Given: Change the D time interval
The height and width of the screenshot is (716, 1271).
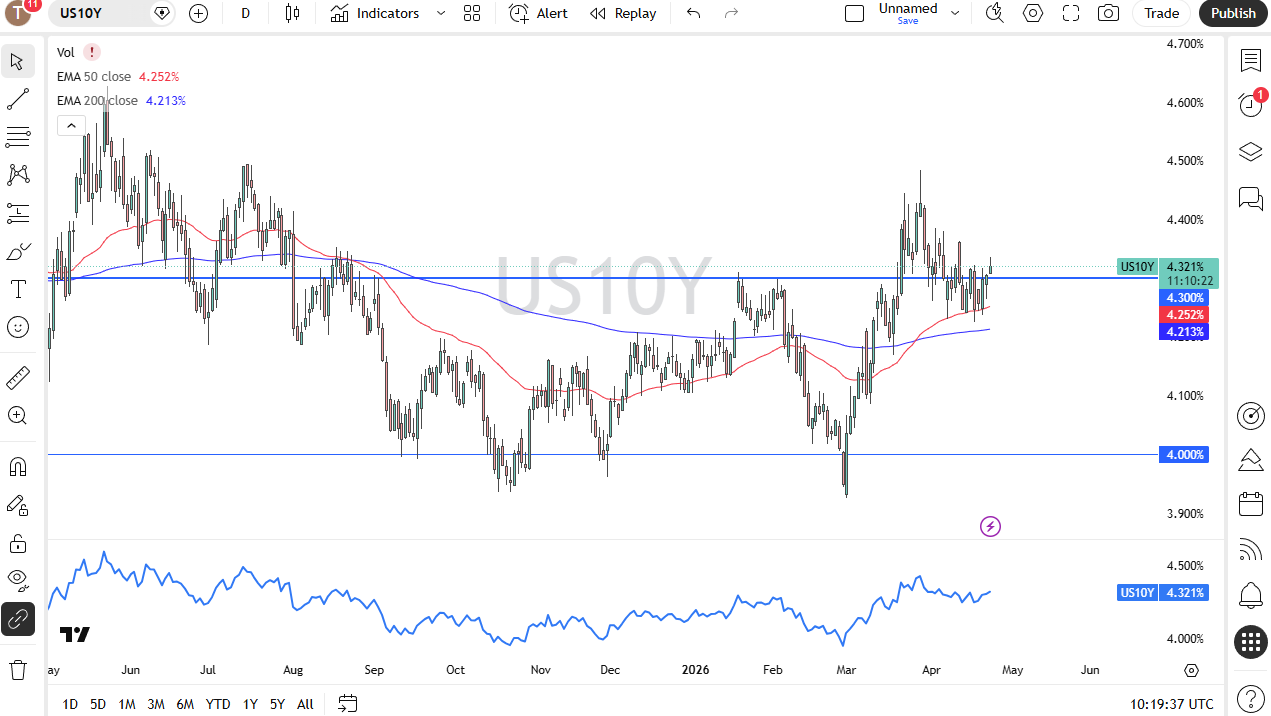Looking at the screenshot, I should click(x=246, y=13).
